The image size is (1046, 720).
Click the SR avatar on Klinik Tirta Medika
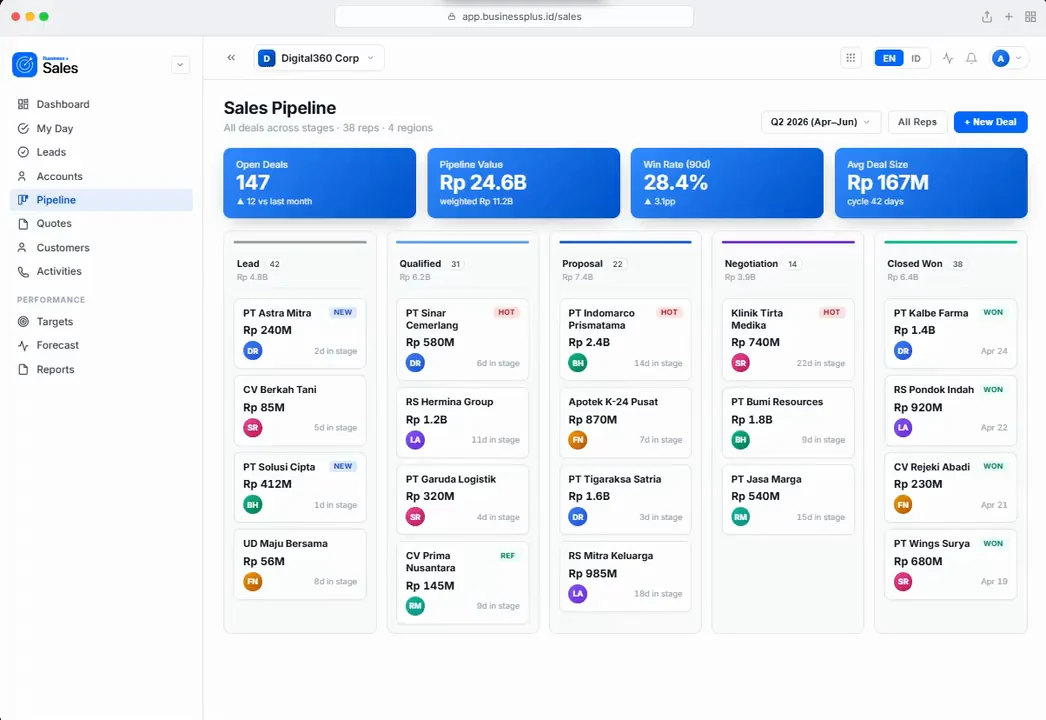[x=740, y=363]
